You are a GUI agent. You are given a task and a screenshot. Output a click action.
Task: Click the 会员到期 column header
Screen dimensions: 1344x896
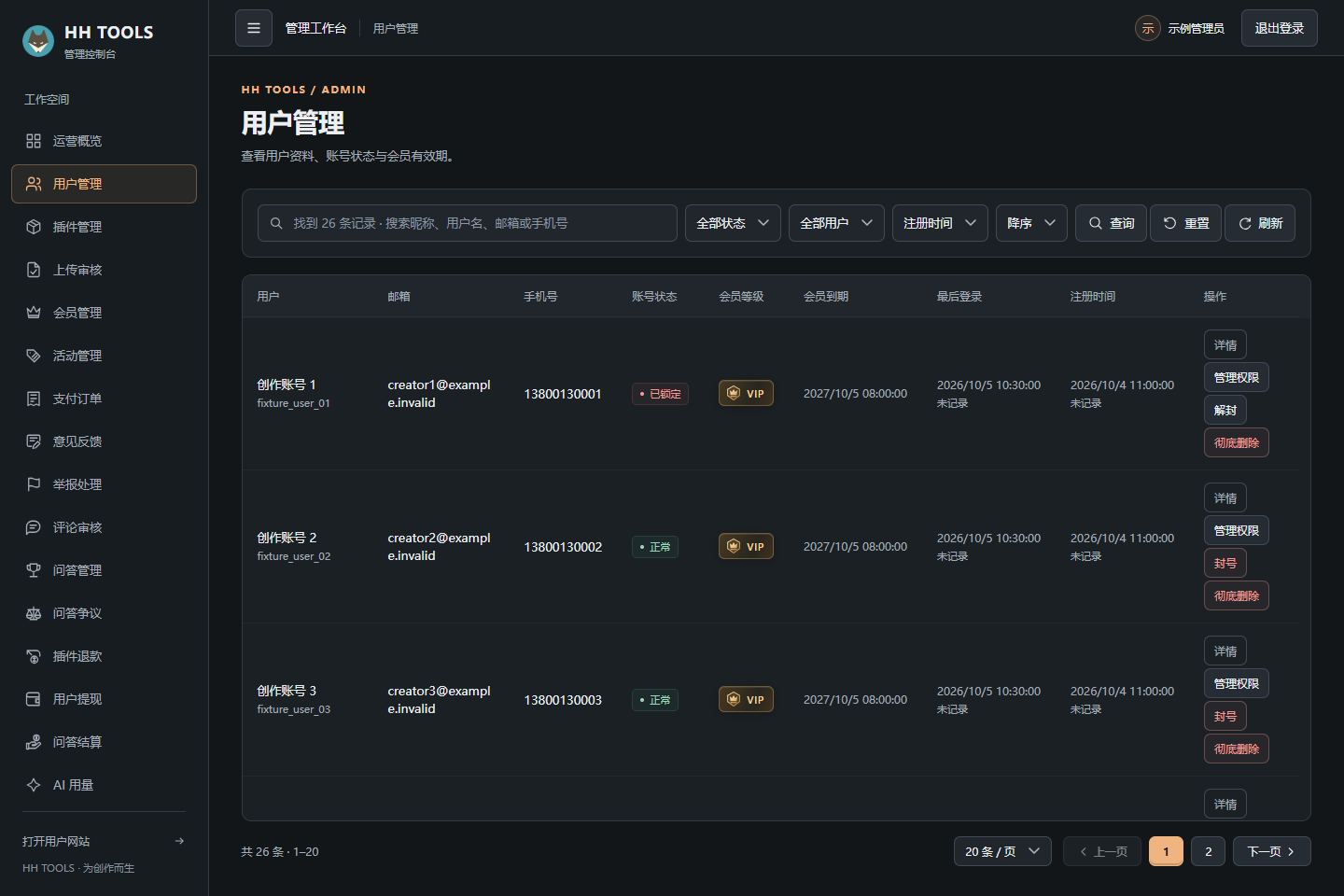tap(826, 296)
